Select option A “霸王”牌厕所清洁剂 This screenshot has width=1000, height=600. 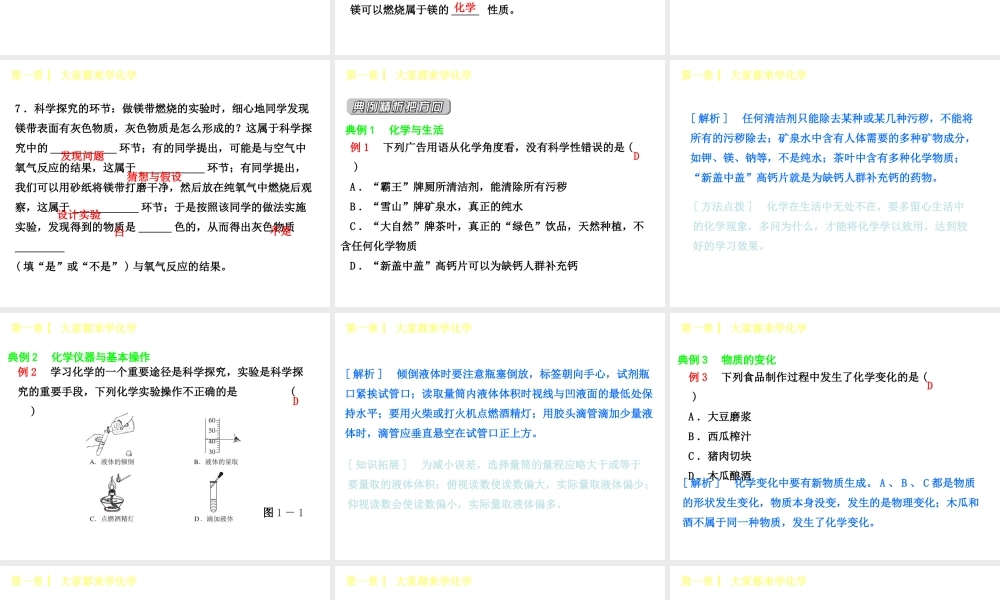pyautogui.click(x=458, y=187)
